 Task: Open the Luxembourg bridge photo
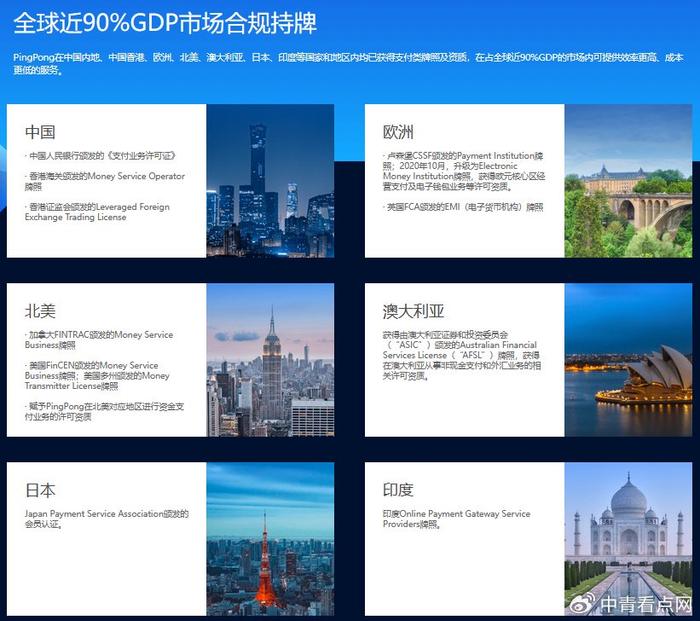click(628, 181)
